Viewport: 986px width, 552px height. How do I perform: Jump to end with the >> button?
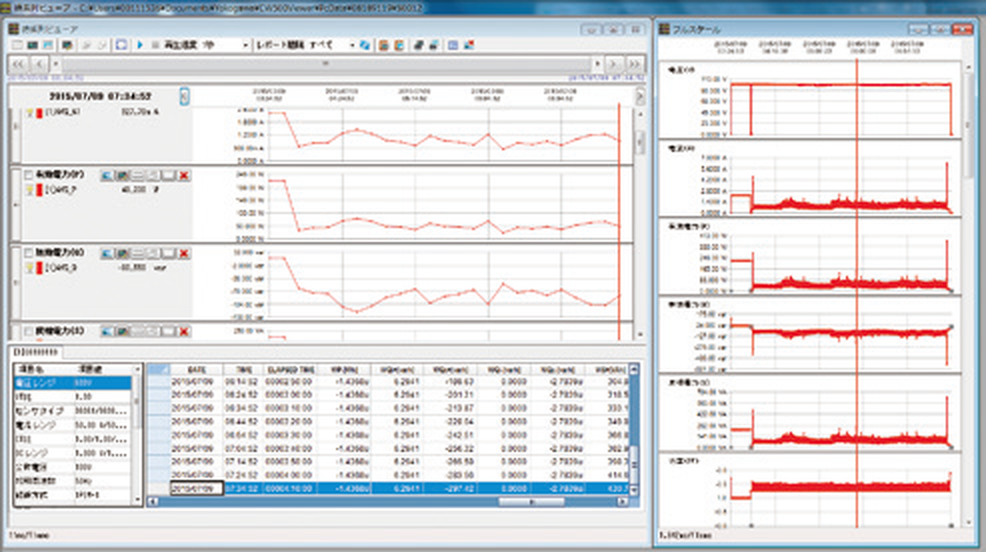click(x=634, y=64)
